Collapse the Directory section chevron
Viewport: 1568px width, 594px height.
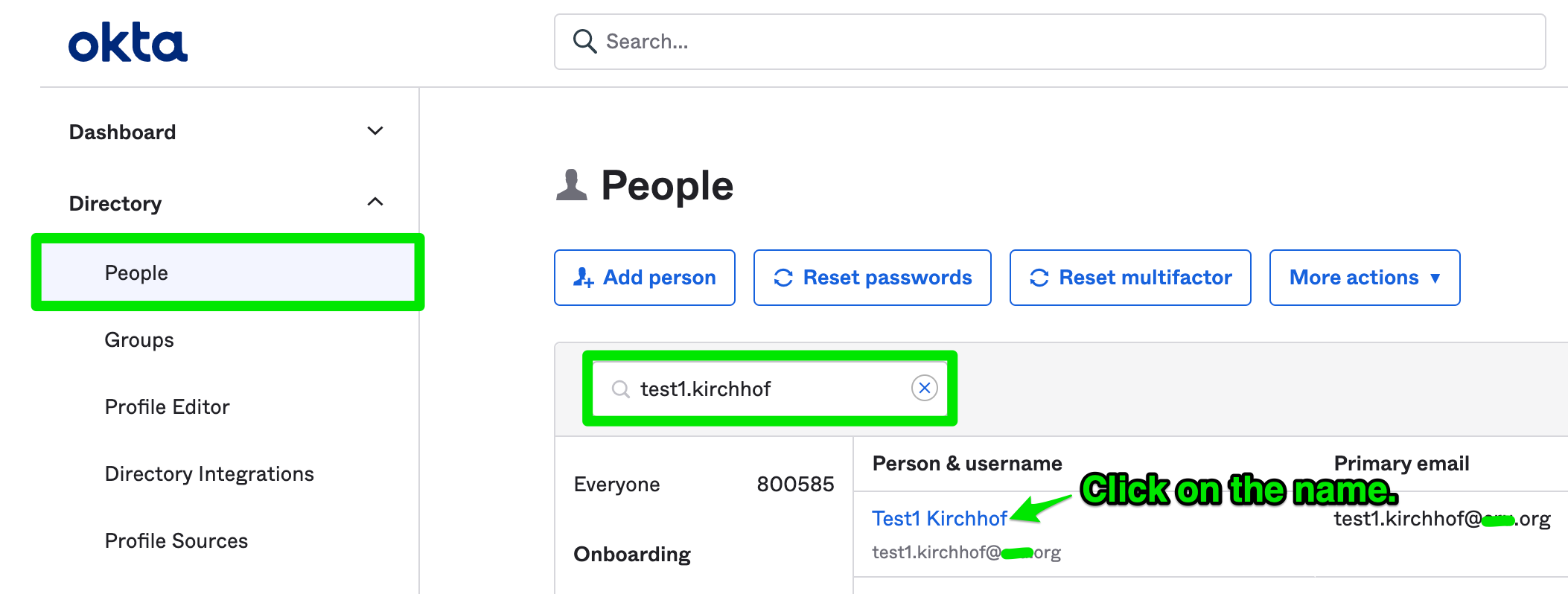pos(375,202)
